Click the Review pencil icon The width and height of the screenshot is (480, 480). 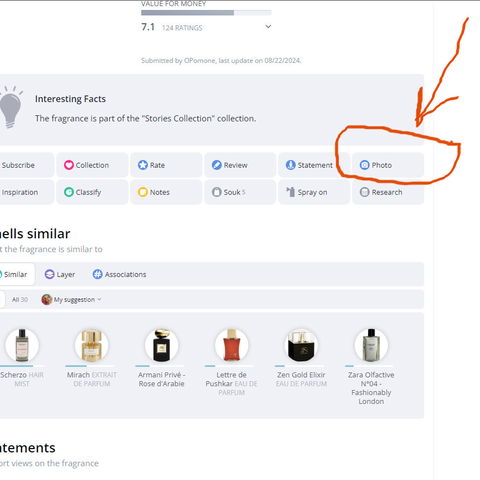coord(217,165)
